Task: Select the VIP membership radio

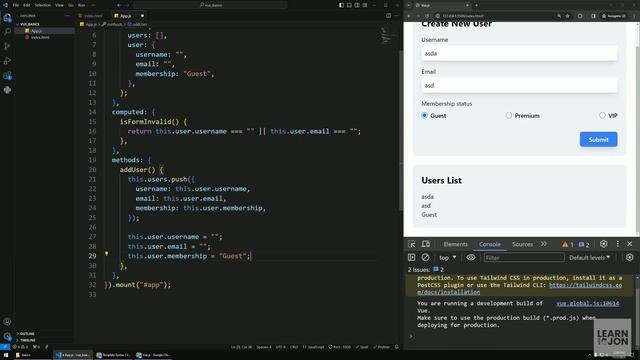Action: point(602,116)
